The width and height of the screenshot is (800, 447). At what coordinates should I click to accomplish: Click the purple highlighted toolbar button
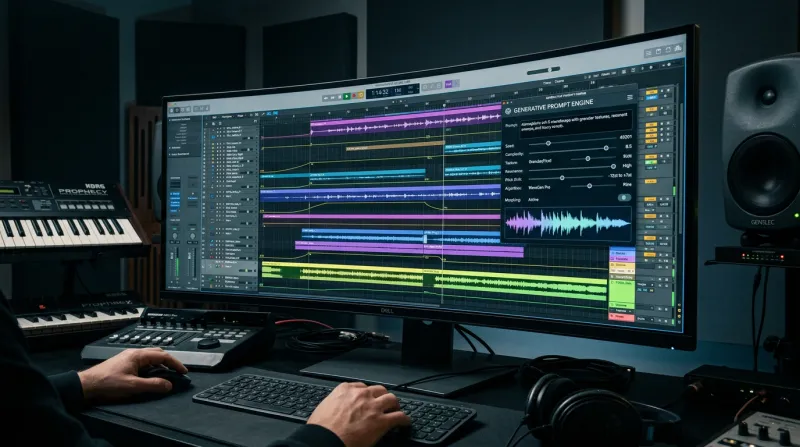pos(448,84)
